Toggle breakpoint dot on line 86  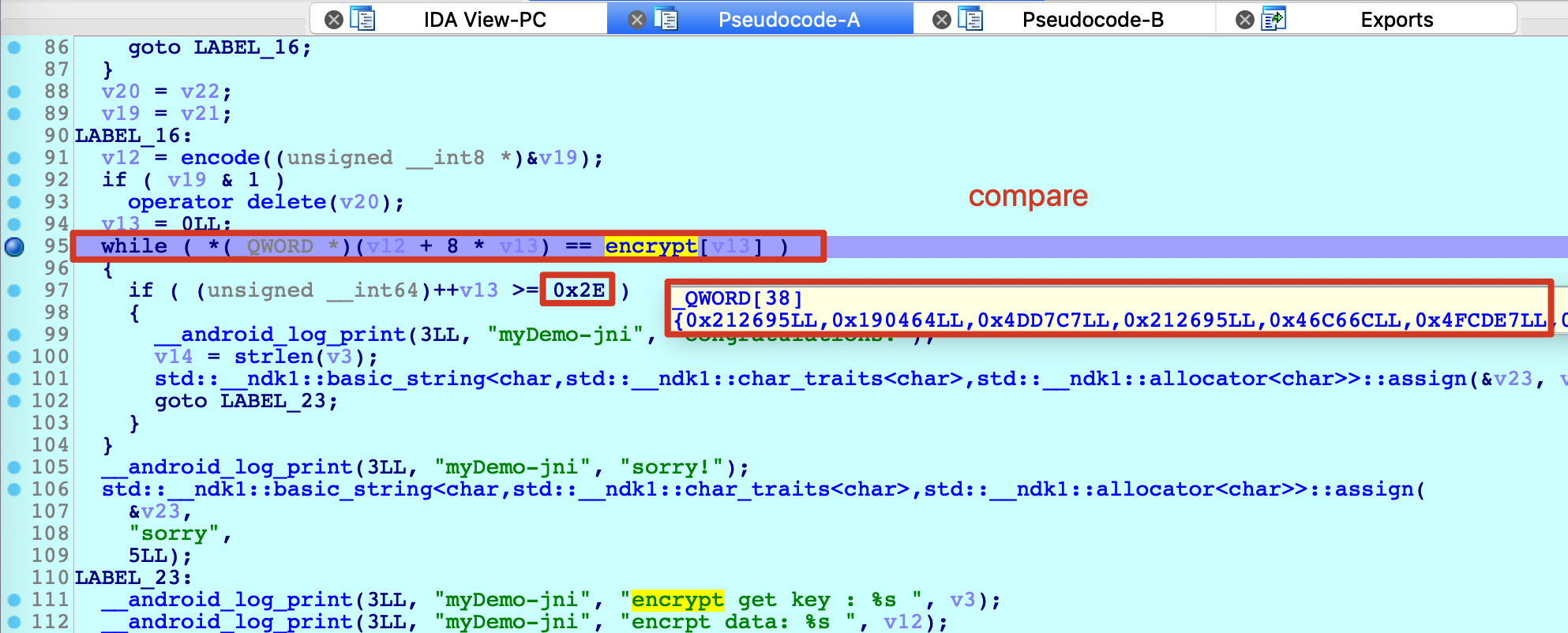[x=14, y=47]
